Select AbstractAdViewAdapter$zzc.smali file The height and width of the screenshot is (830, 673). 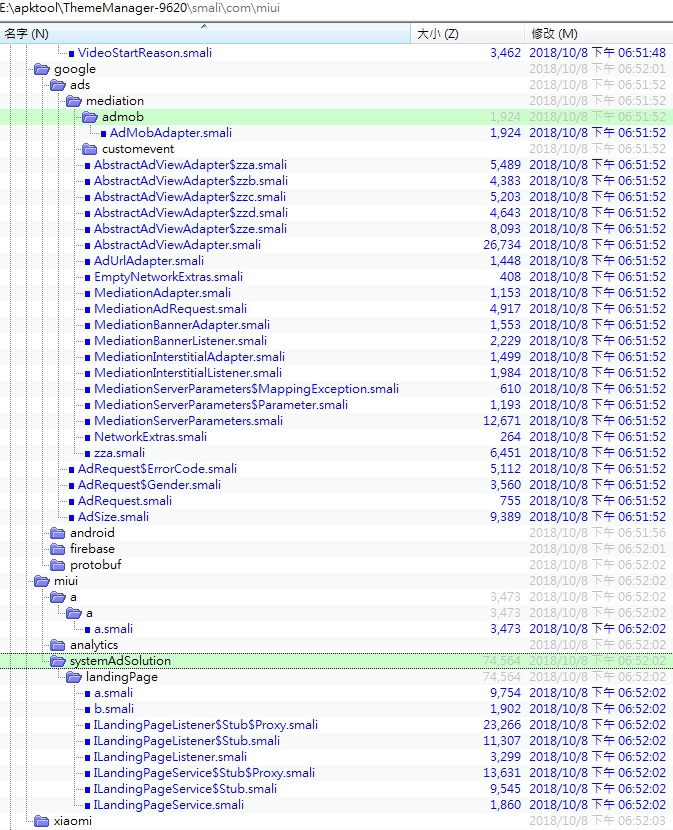pos(190,196)
